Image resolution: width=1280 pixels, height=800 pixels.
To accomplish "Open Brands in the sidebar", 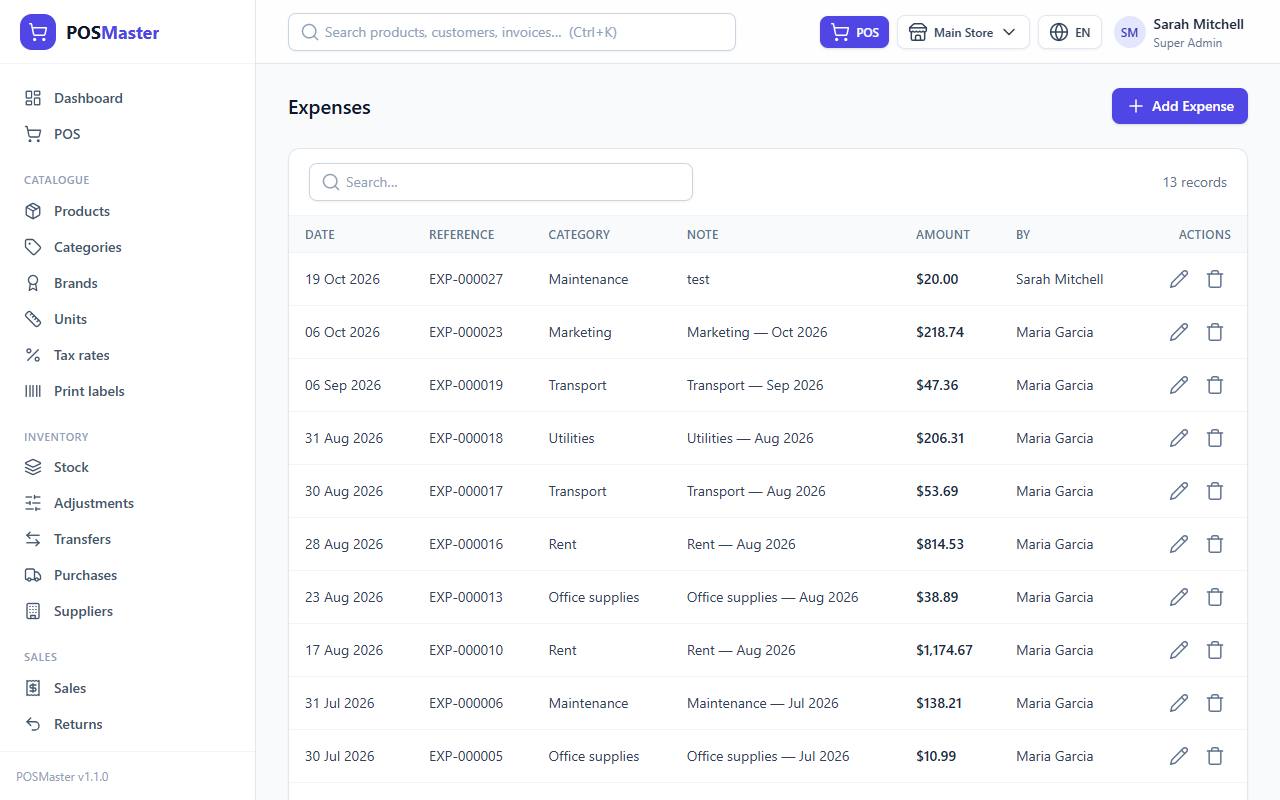I will (127, 283).
